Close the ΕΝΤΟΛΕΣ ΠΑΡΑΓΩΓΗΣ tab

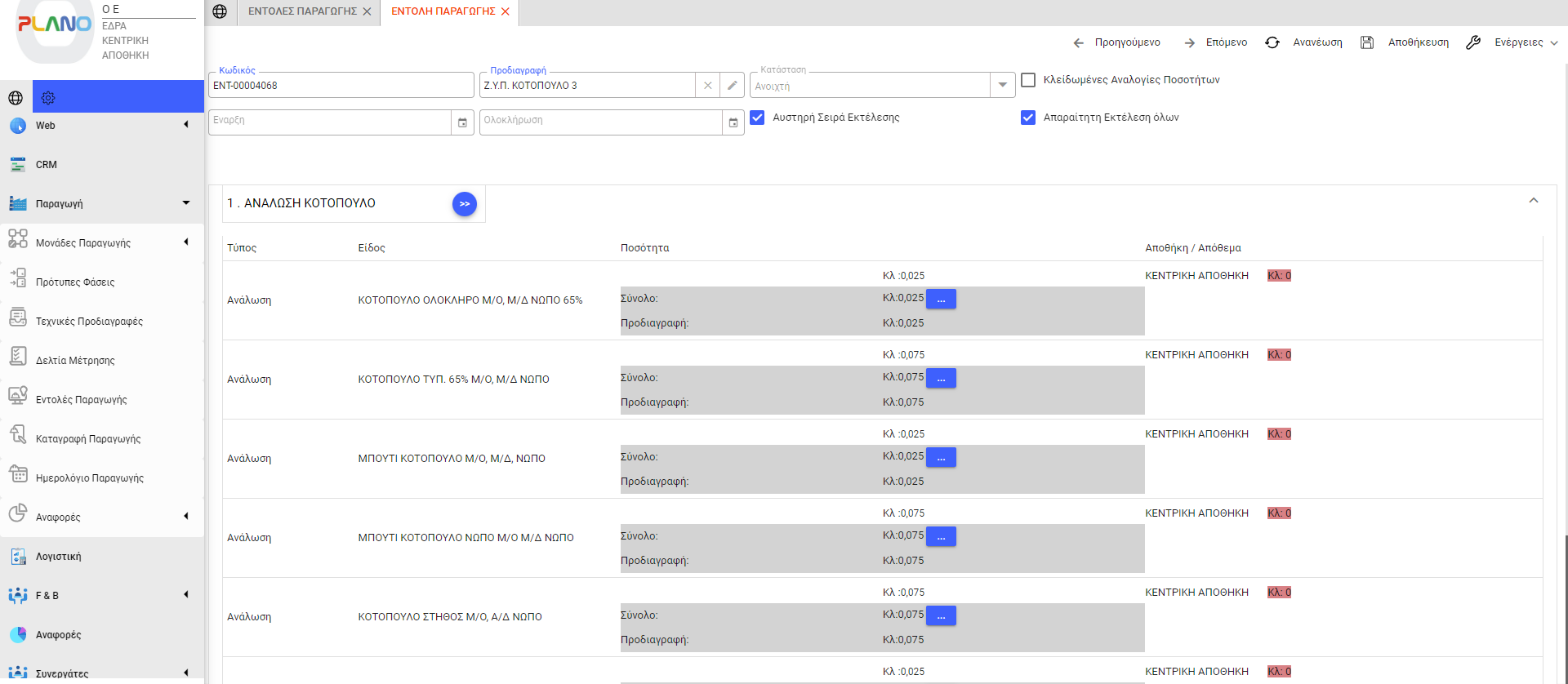coord(367,11)
